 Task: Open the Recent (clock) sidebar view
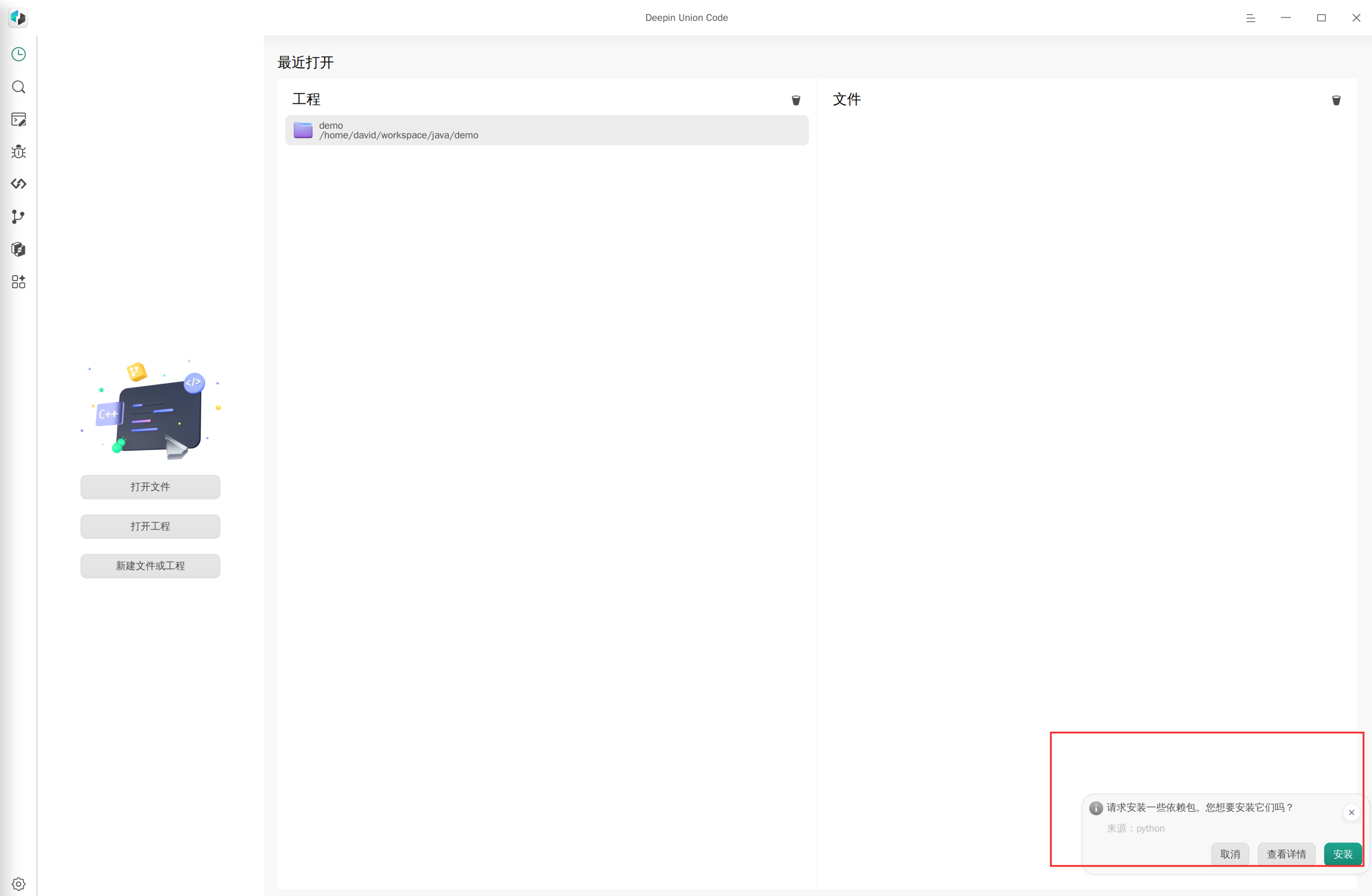click(x=19, y=54)
